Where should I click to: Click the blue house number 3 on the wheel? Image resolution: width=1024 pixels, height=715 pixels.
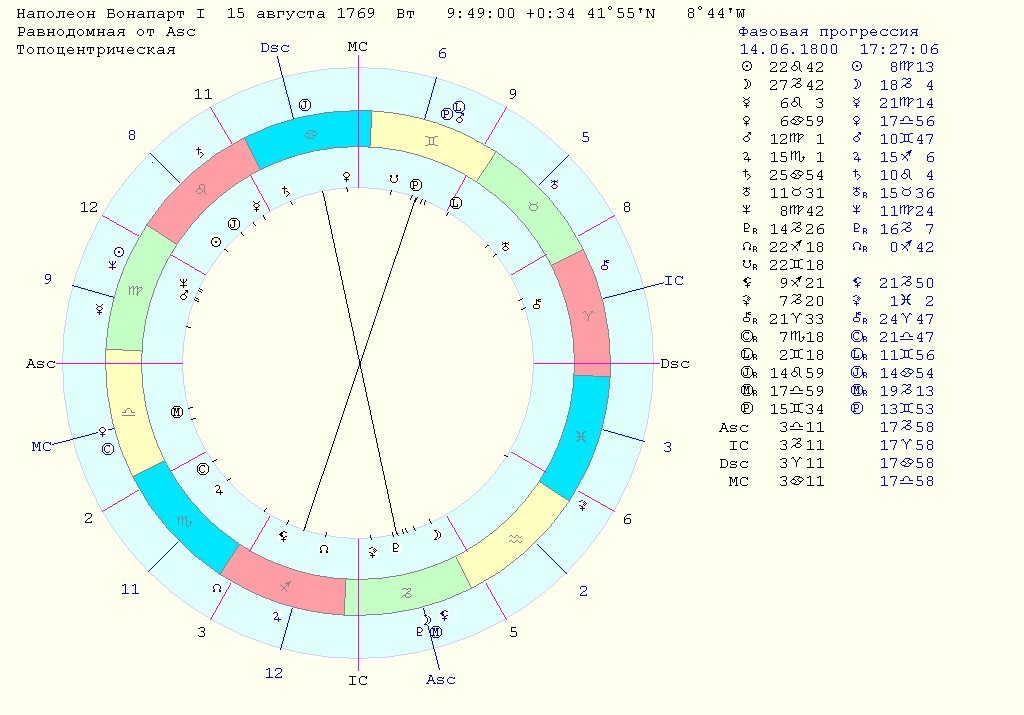667,447
